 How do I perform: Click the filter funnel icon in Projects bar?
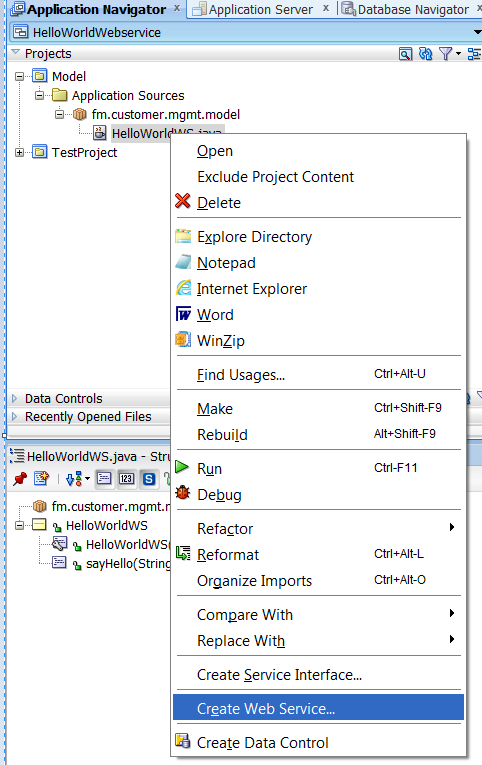[445, 54]
